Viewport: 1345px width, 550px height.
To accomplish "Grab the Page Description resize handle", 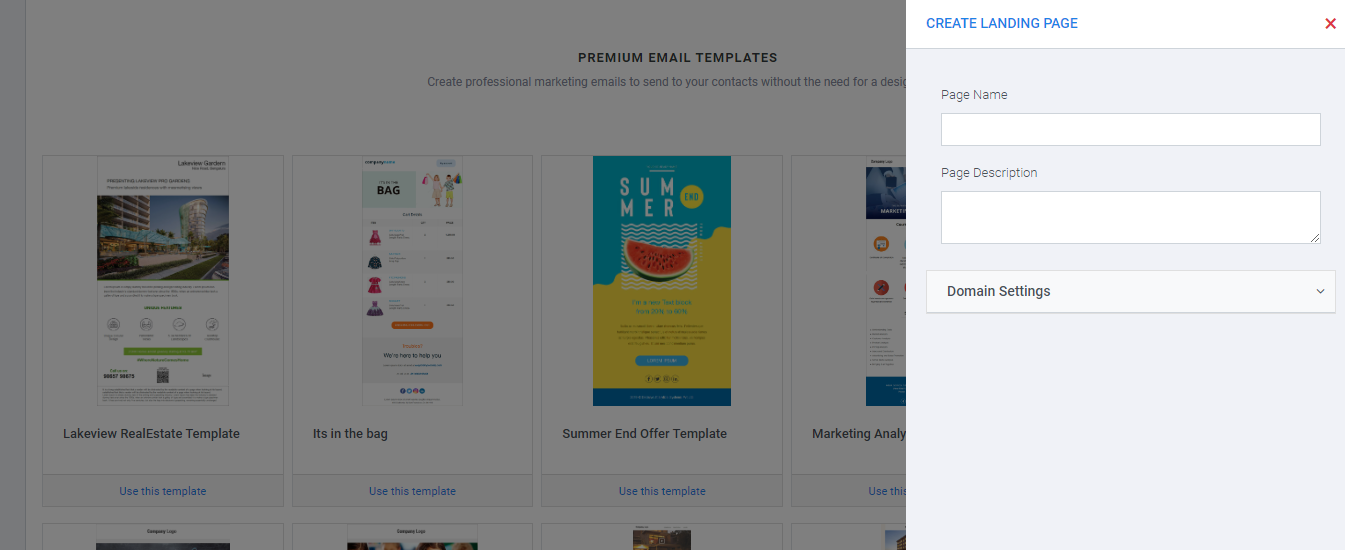I will [x=1315, y=238].
